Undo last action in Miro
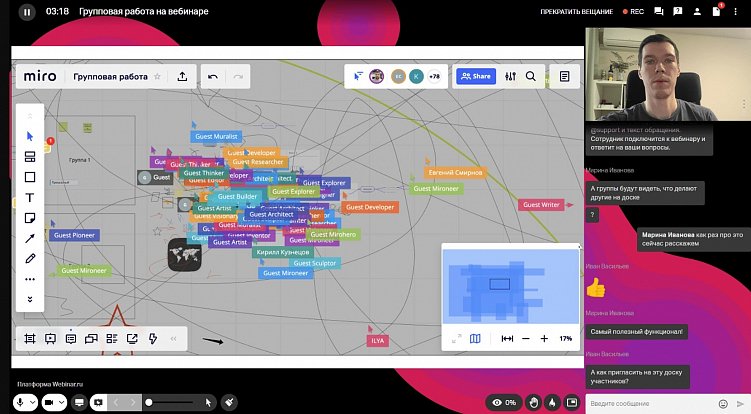The width and height of the screenshot is (751, 414). pyautogui.click(x=213, y=77)
